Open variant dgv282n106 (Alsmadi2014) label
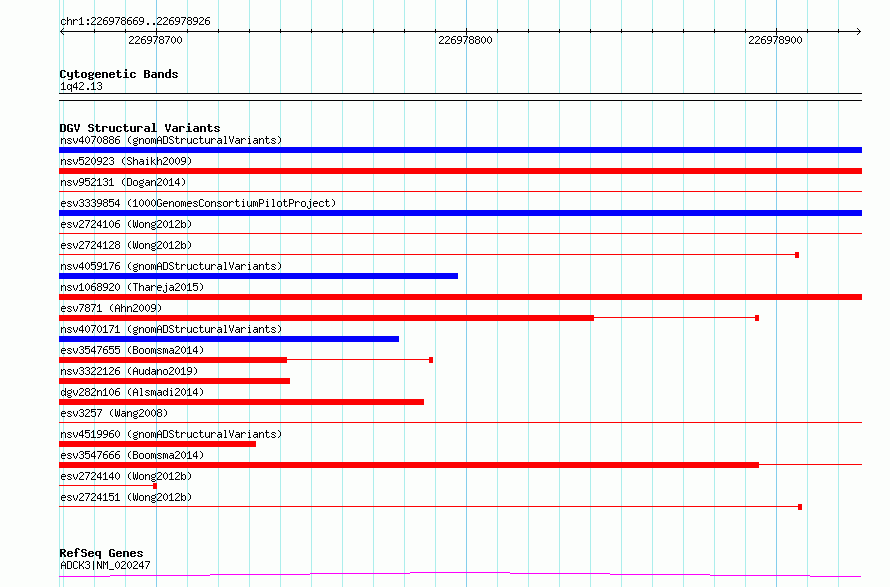 point(132,392)
